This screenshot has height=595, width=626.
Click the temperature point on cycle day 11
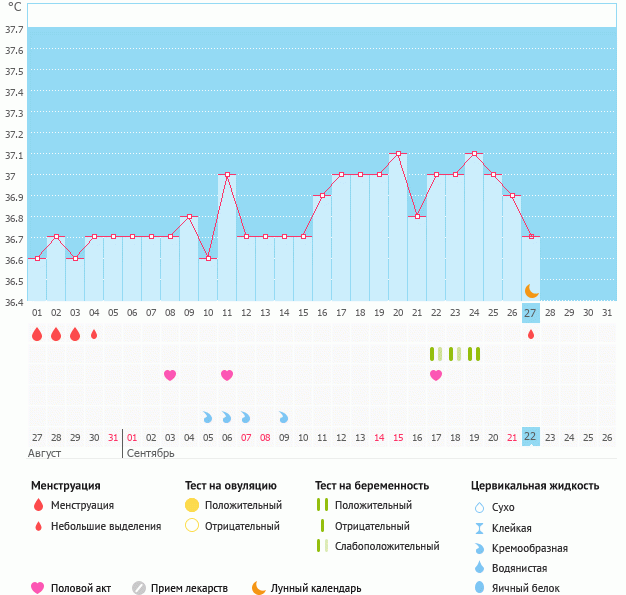227,175
